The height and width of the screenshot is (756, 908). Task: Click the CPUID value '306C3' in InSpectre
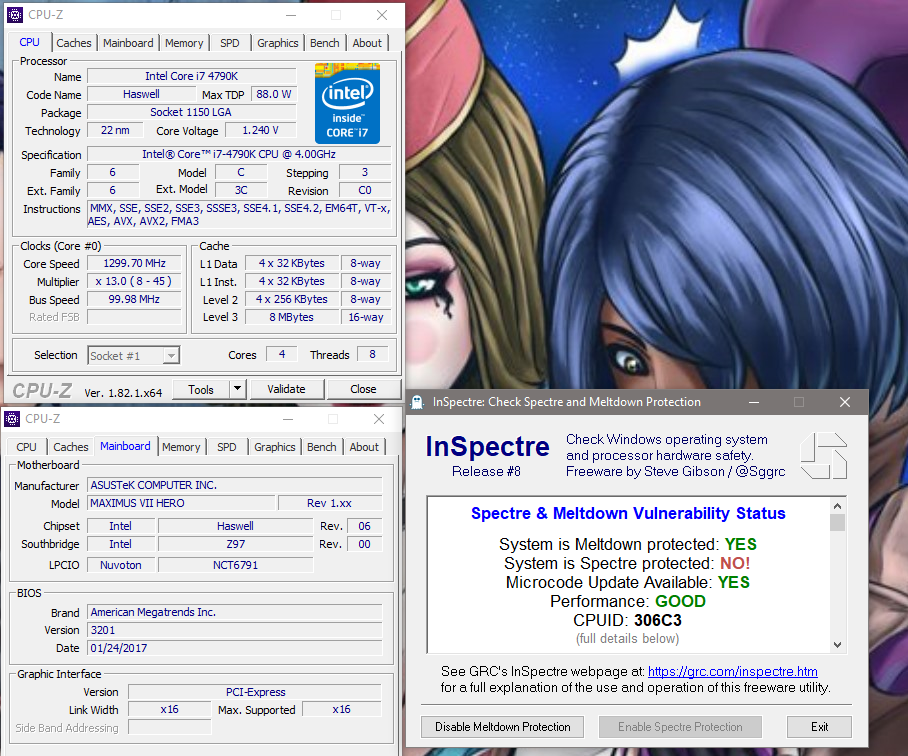point(658,621)
